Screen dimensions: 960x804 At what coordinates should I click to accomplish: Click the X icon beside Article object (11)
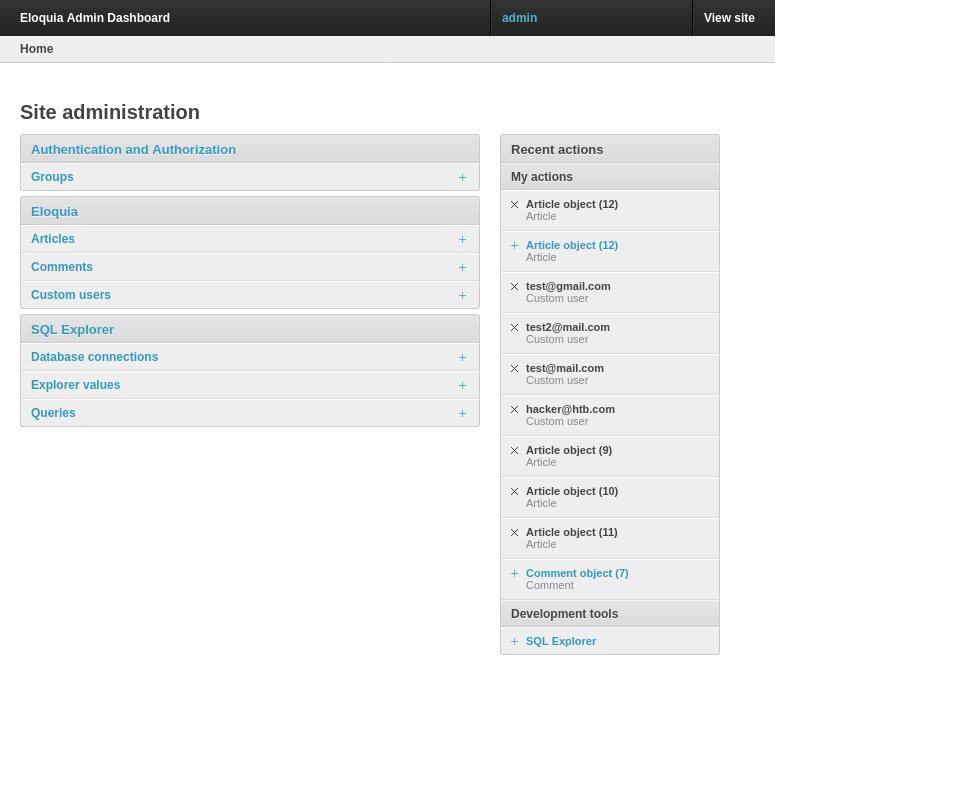point(514,533)
